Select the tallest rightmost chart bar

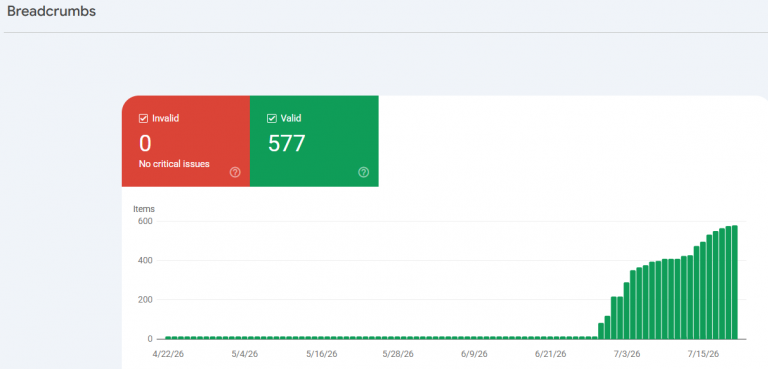click(x=734, y=282)
